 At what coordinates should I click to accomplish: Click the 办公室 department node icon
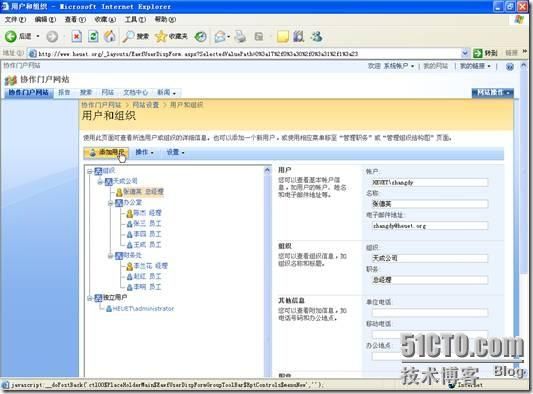(x=119, y=203)
